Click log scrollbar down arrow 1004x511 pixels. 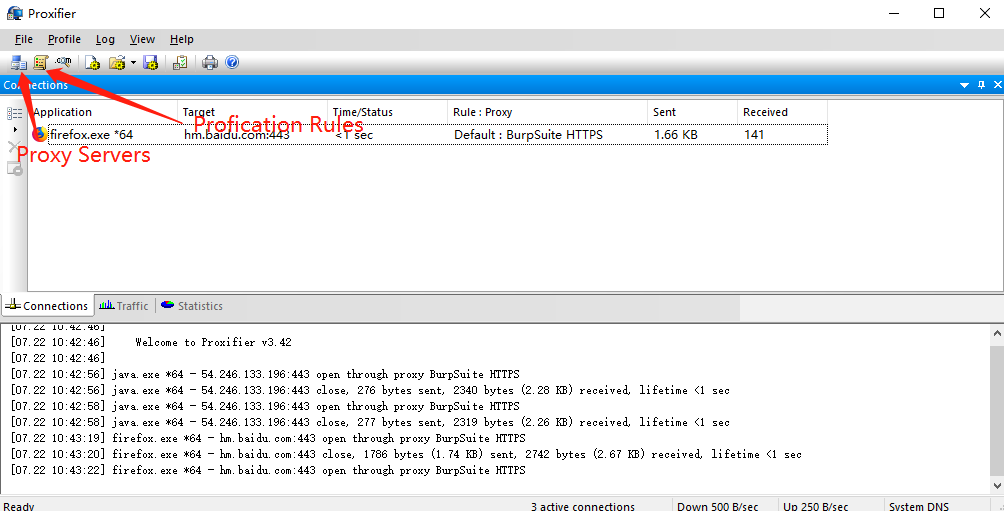pos(997,485)
